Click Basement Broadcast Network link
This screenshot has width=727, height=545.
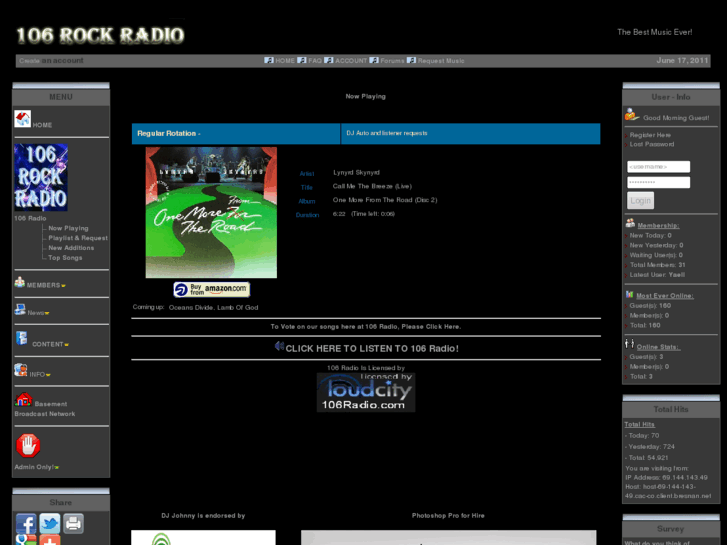coord(45,409)
